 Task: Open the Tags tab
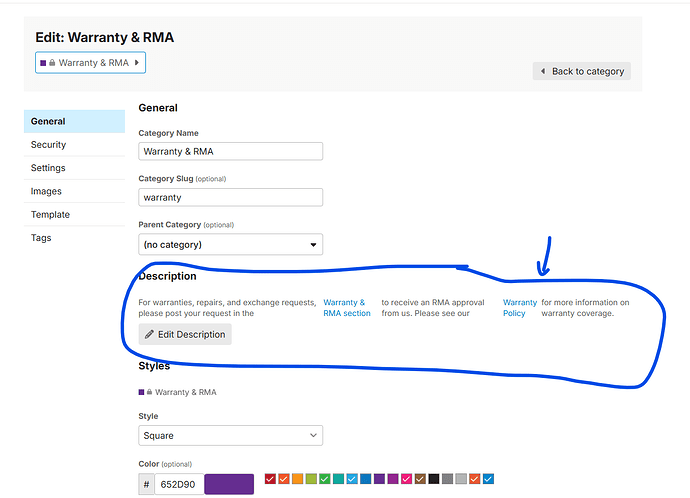point(74,238)
